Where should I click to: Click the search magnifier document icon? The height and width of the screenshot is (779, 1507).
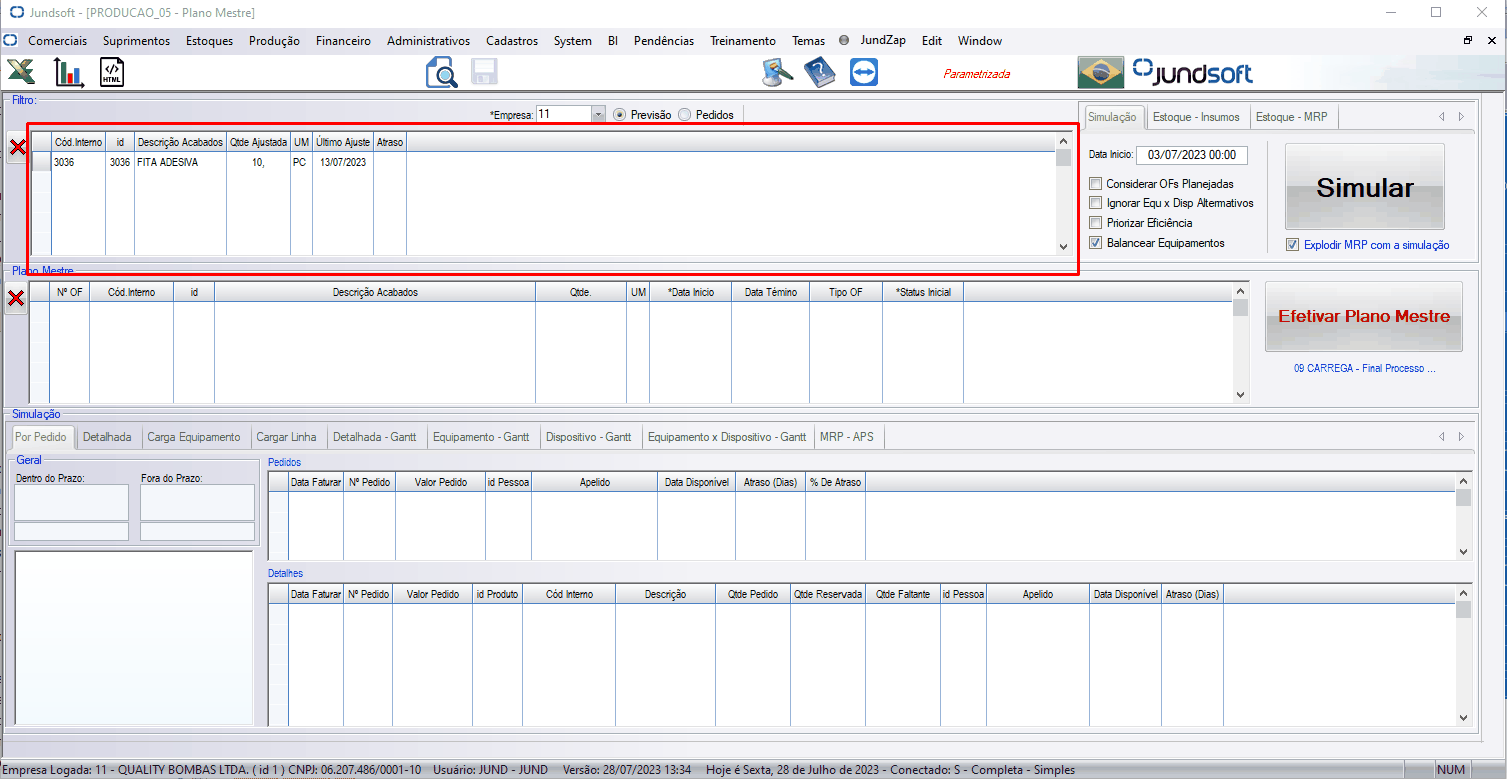pyautogui.click(x=442, y=73)
